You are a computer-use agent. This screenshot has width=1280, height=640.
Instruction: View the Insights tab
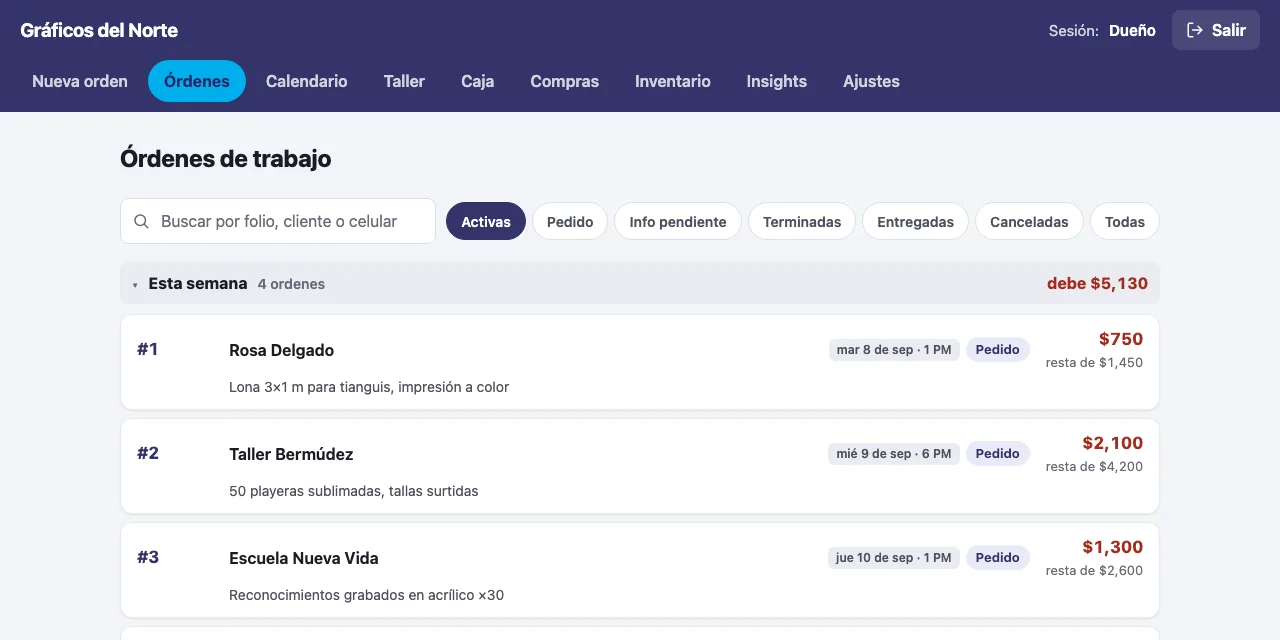pos(777,81)
